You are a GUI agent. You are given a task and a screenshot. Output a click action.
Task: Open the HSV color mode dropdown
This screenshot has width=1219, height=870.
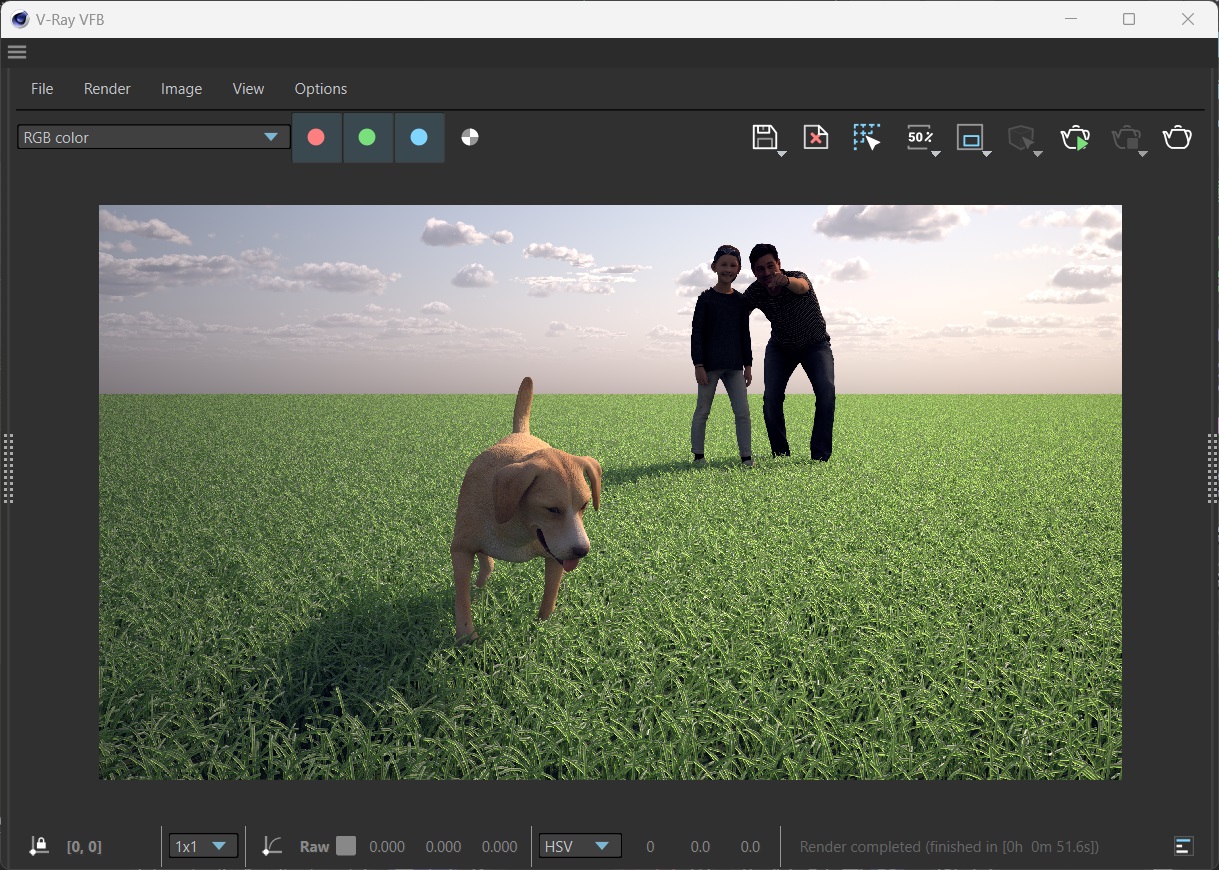click(580, 846)
